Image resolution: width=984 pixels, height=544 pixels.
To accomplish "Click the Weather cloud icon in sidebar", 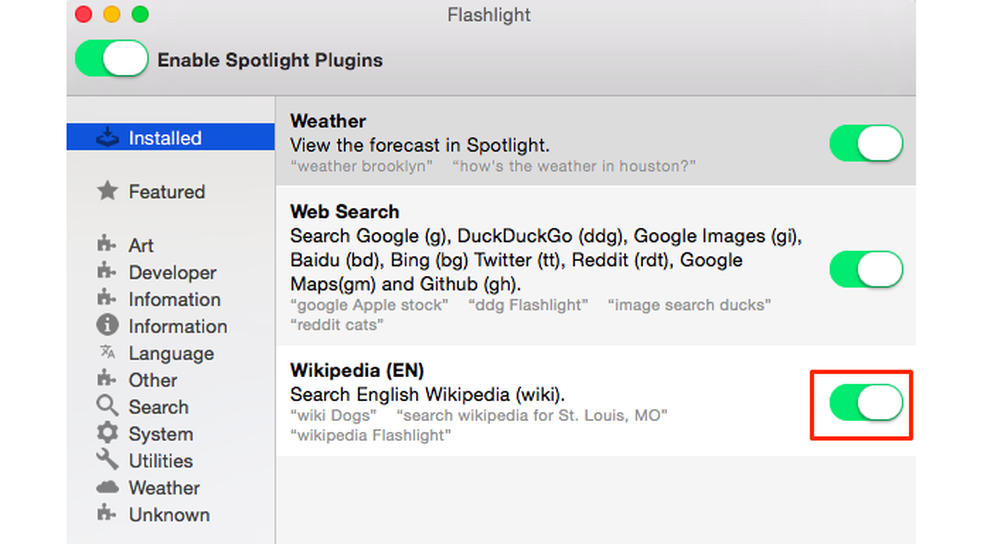I will [107, 488].
